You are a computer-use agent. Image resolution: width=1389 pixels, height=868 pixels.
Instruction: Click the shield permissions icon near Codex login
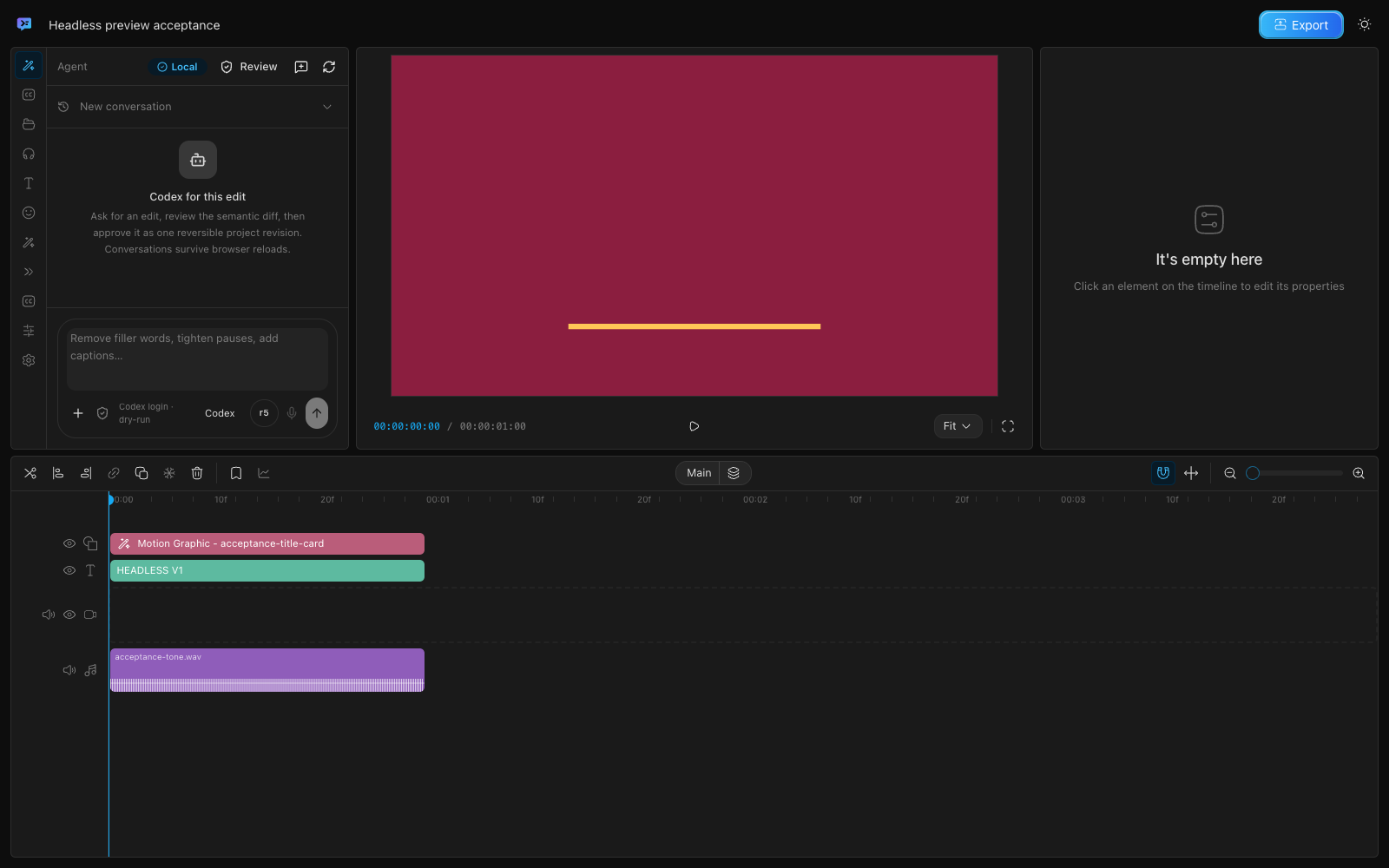(x=102, y=413)
